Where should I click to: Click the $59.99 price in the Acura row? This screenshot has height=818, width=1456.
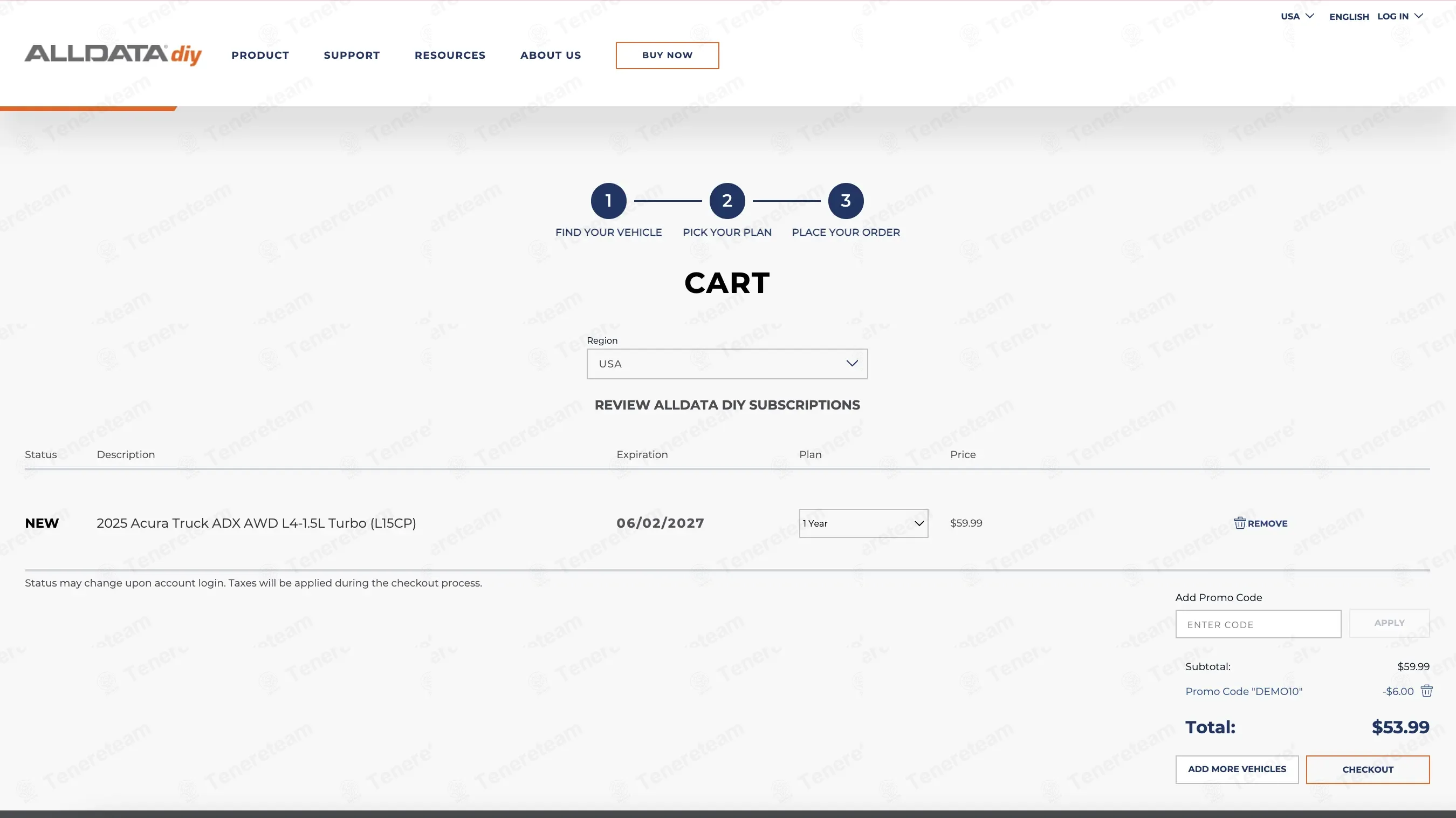(x=966, y=523)
